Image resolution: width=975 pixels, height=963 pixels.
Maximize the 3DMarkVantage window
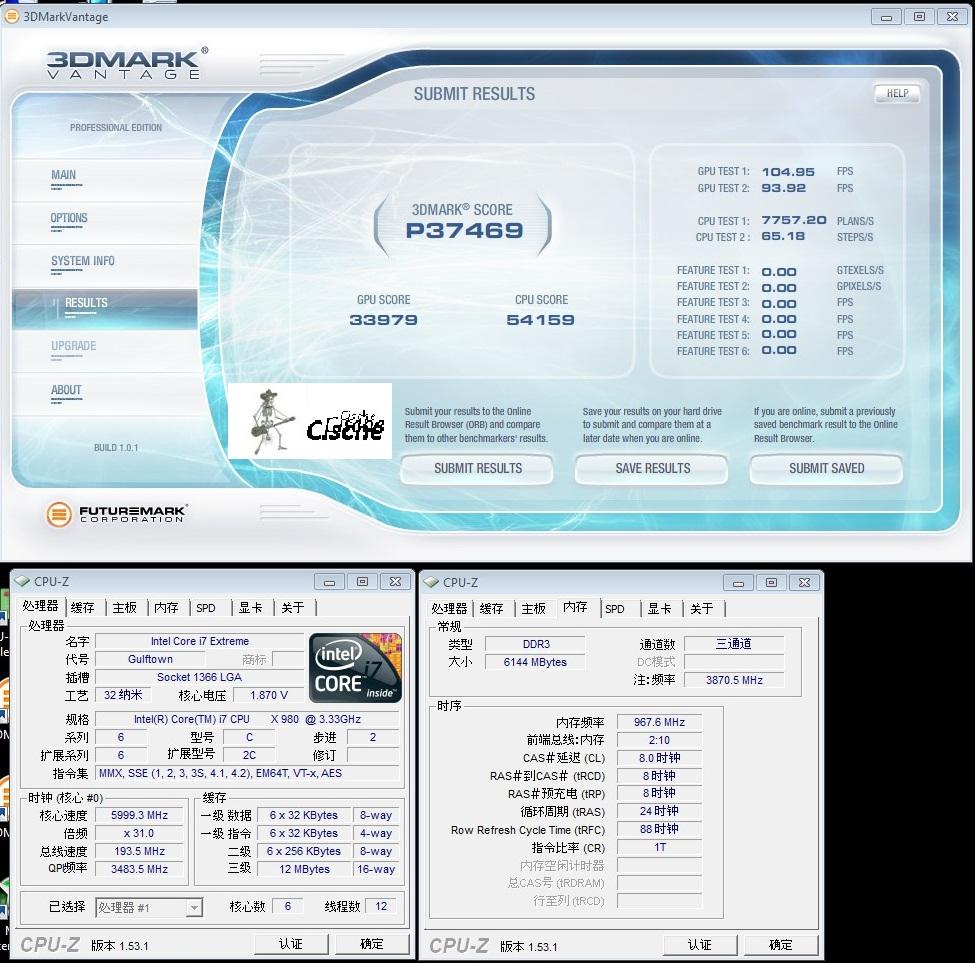[919, 17]
